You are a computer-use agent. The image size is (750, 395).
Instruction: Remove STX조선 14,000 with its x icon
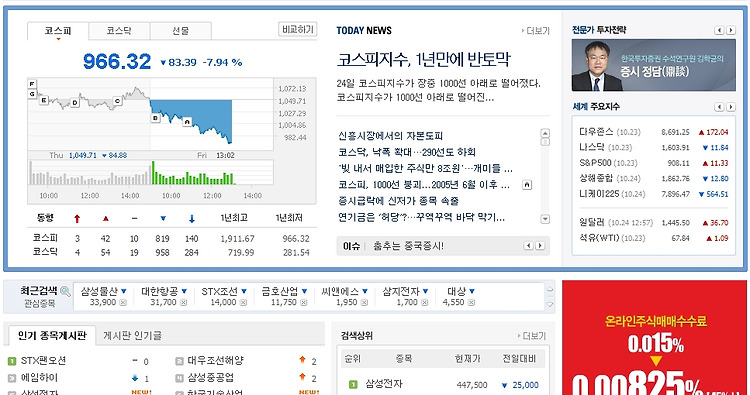pos(243,303)
